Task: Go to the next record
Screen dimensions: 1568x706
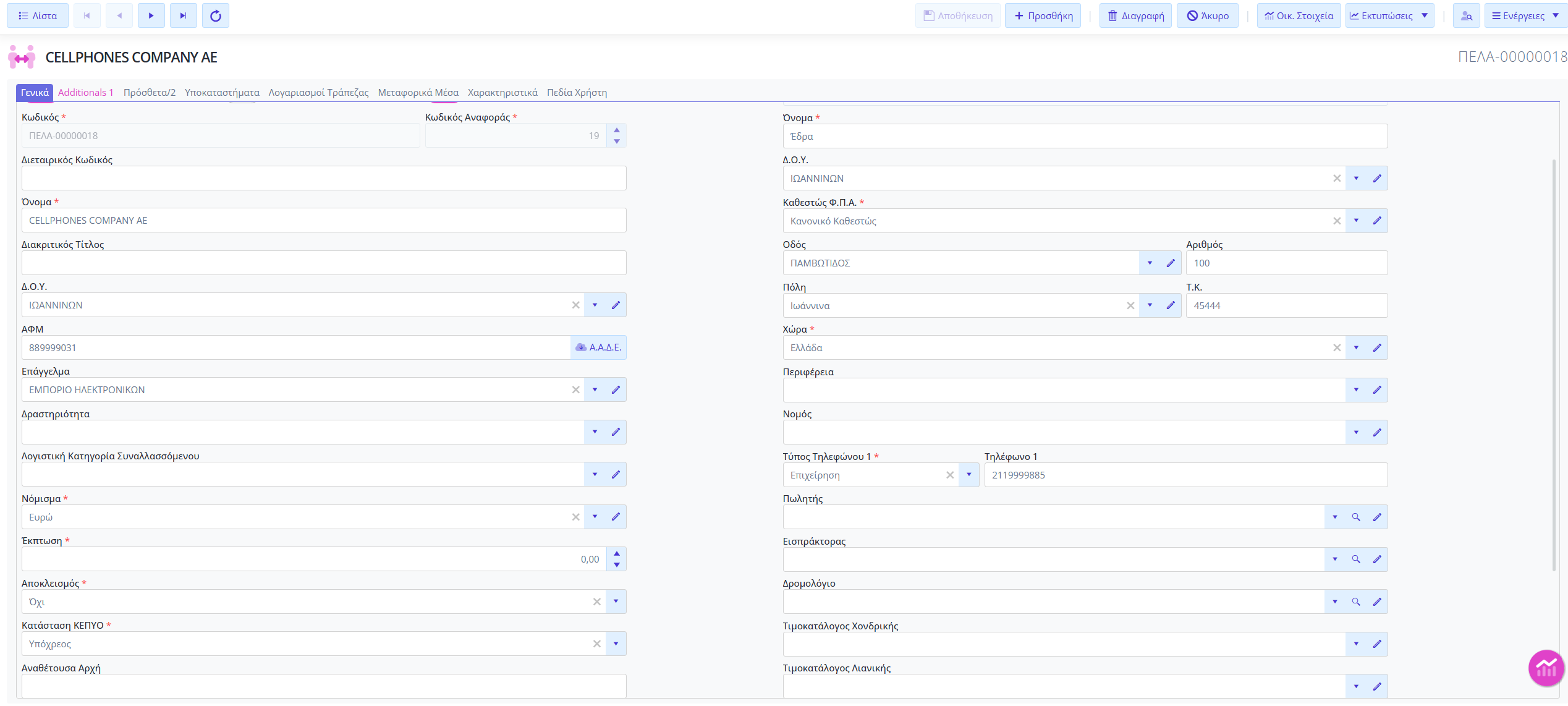Action: tap(151, 15)
